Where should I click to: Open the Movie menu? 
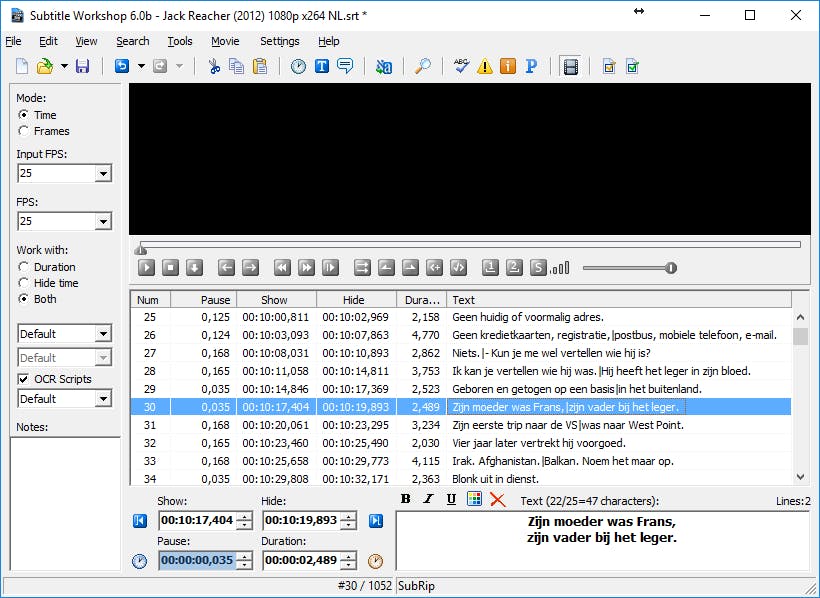point(225,41)
